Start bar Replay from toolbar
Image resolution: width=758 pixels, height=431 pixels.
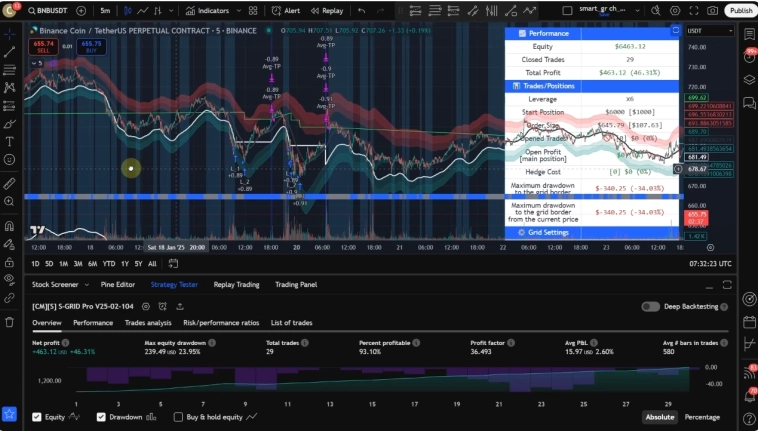(327, 10)
